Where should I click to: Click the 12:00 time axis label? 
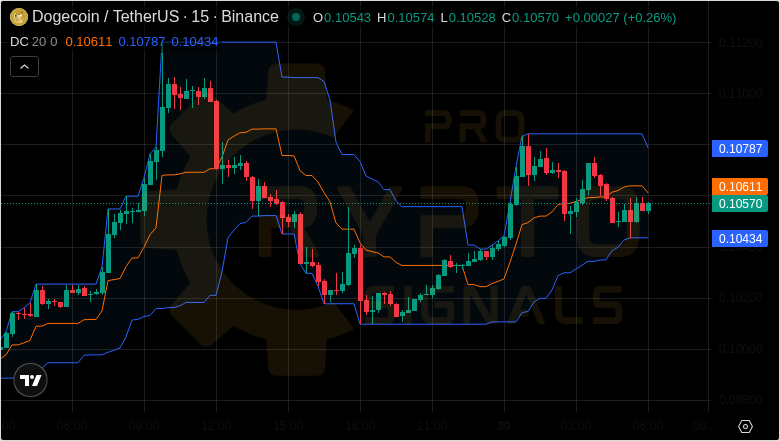tap(216, 427)
